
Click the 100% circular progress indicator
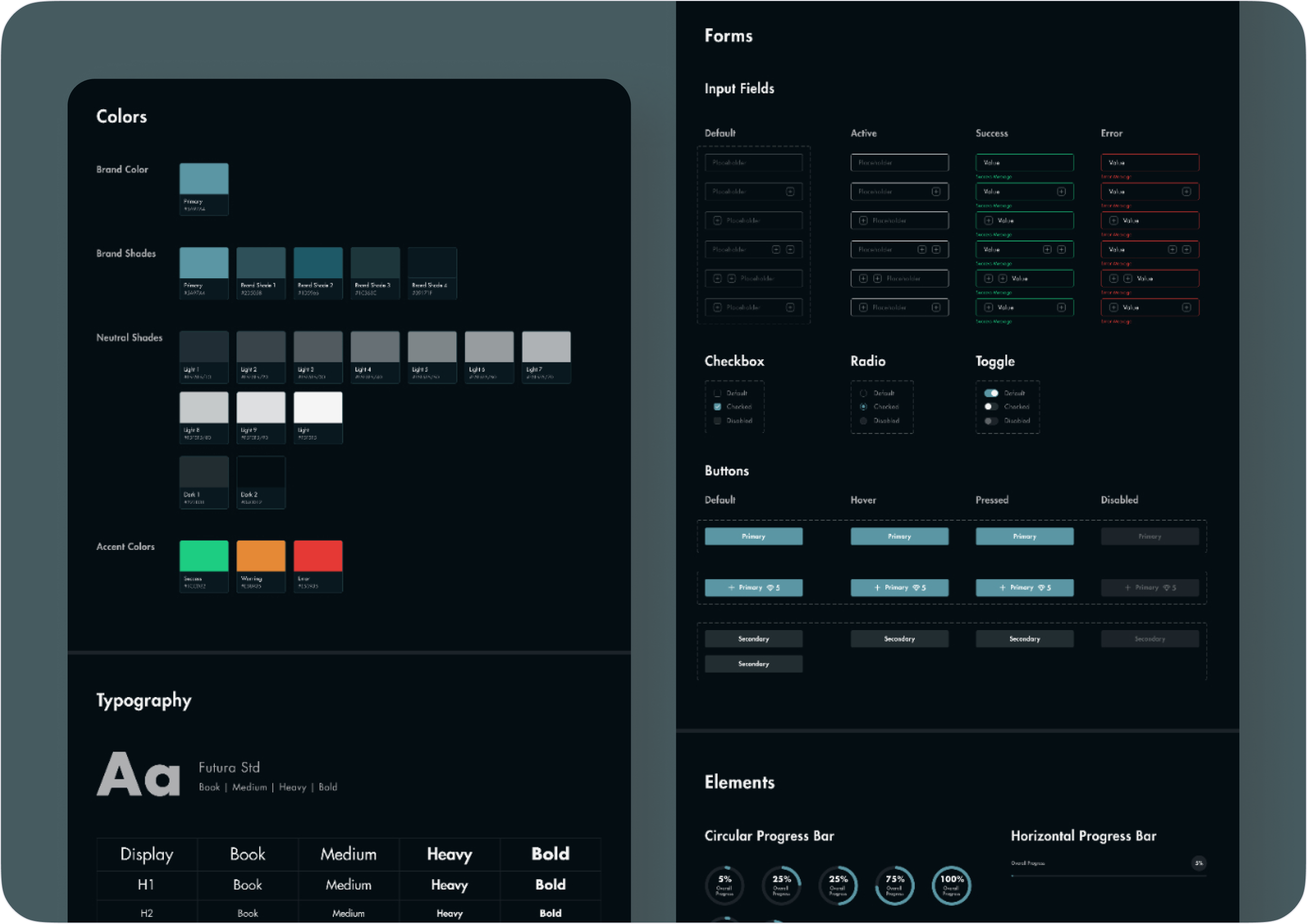(951, 886)
